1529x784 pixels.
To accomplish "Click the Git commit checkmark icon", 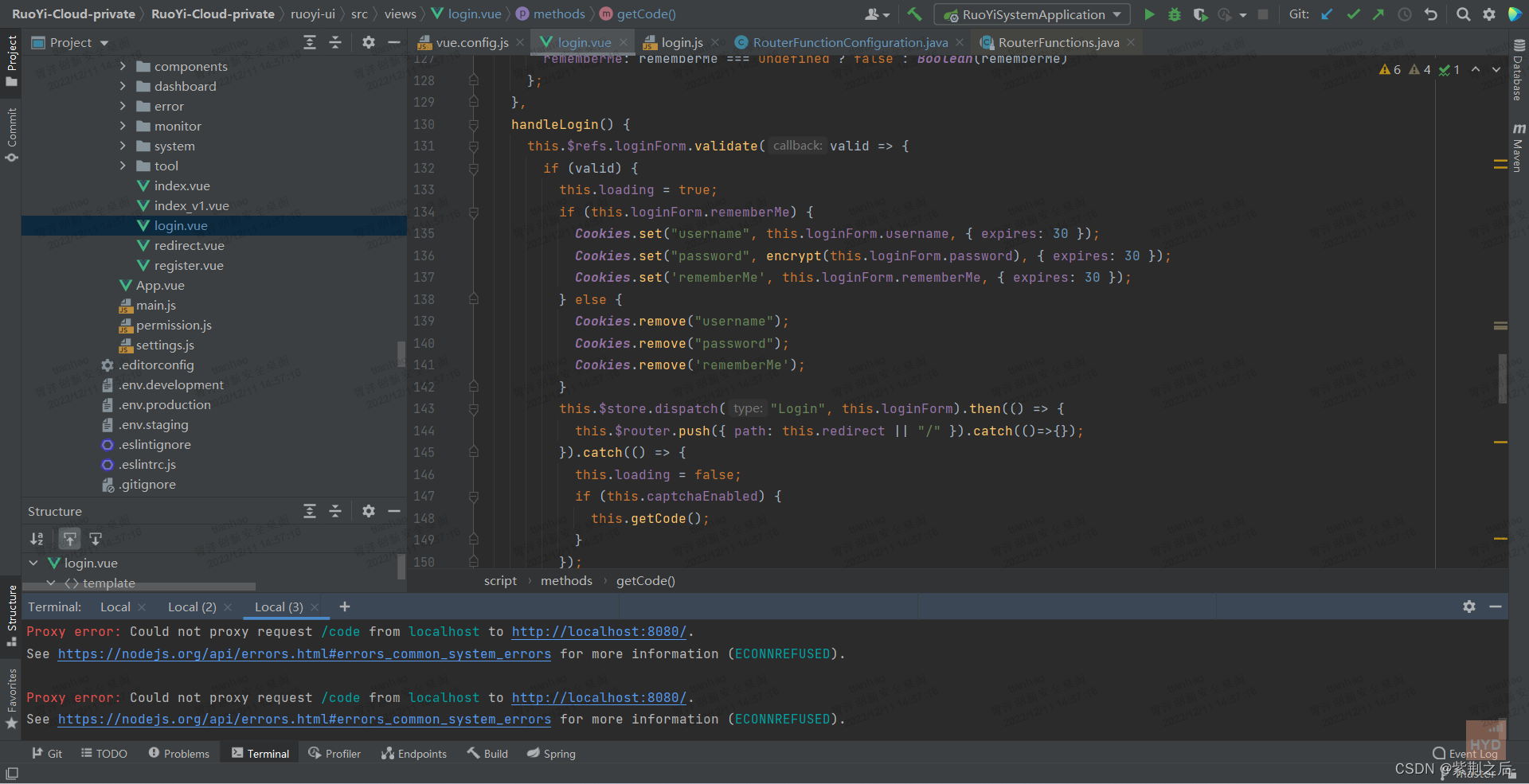I will click(1353, 14).
